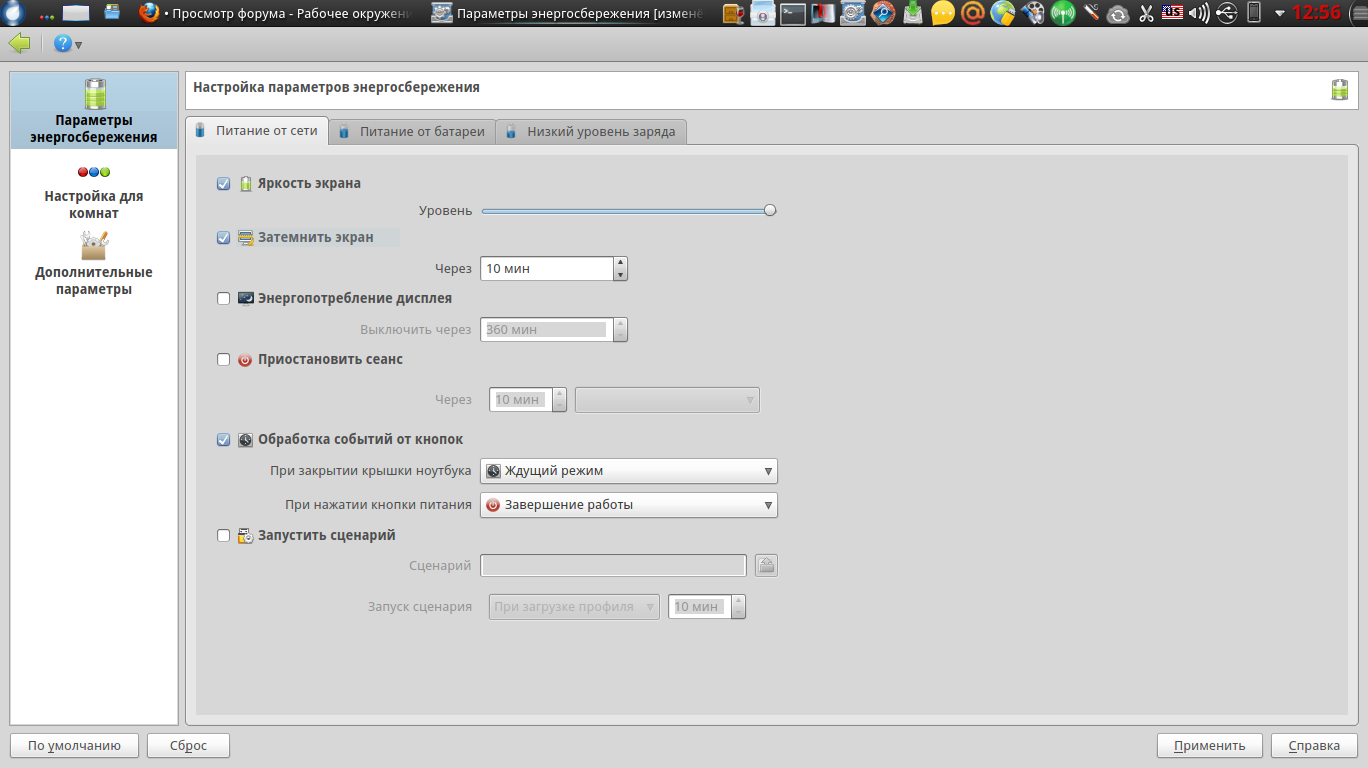Enable the Run Script (Запустить сценарий) checkbox
This screenshot has height=768, width=1368.
pyautogui.click(x=224, y=535)
